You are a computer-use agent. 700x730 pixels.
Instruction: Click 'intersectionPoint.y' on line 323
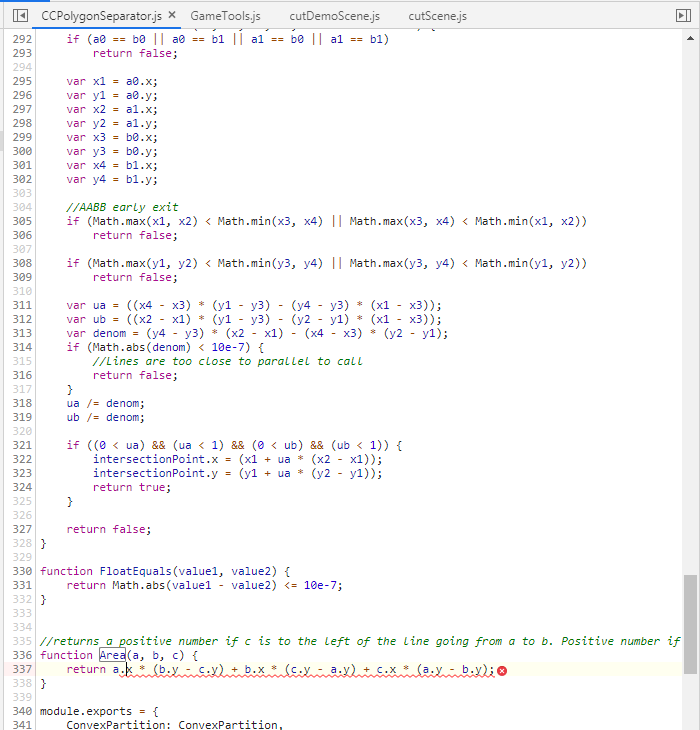[155, 473]
